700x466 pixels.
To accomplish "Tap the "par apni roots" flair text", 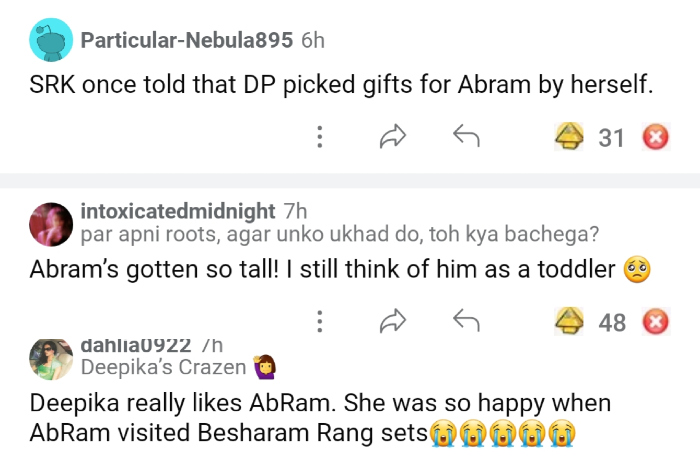I will 339,235.
